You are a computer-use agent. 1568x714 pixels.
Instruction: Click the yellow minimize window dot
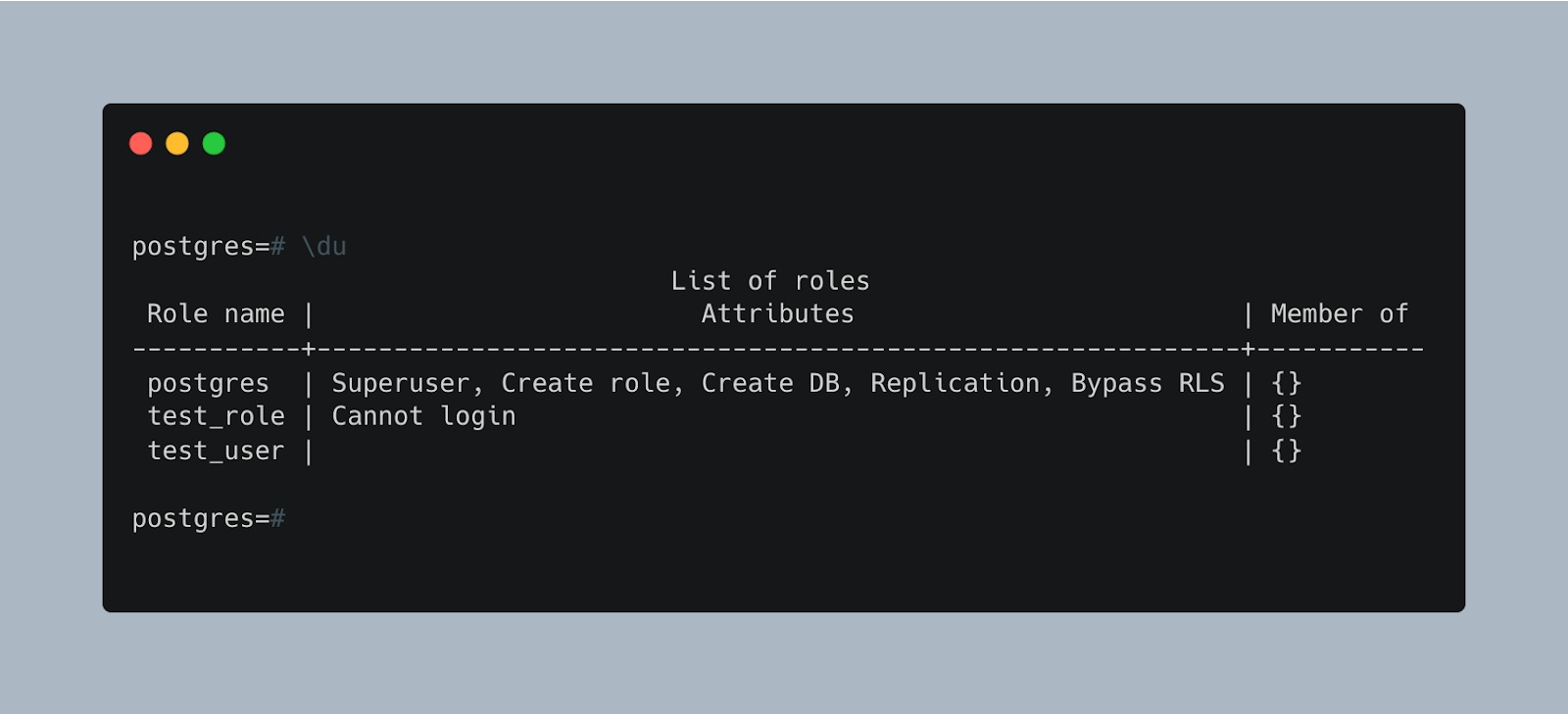(x=177, y=144)
